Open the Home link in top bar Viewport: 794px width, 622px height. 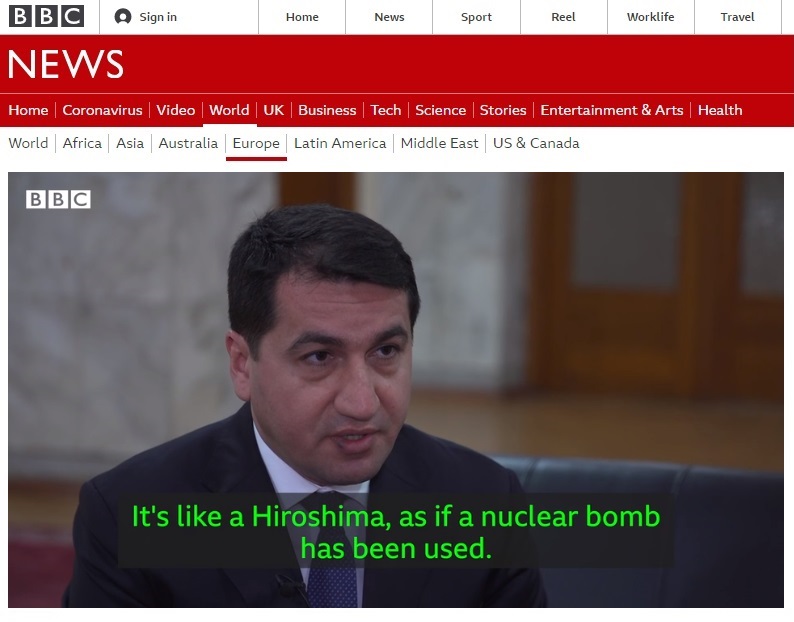pyautogui.click(x=302, y=17)
